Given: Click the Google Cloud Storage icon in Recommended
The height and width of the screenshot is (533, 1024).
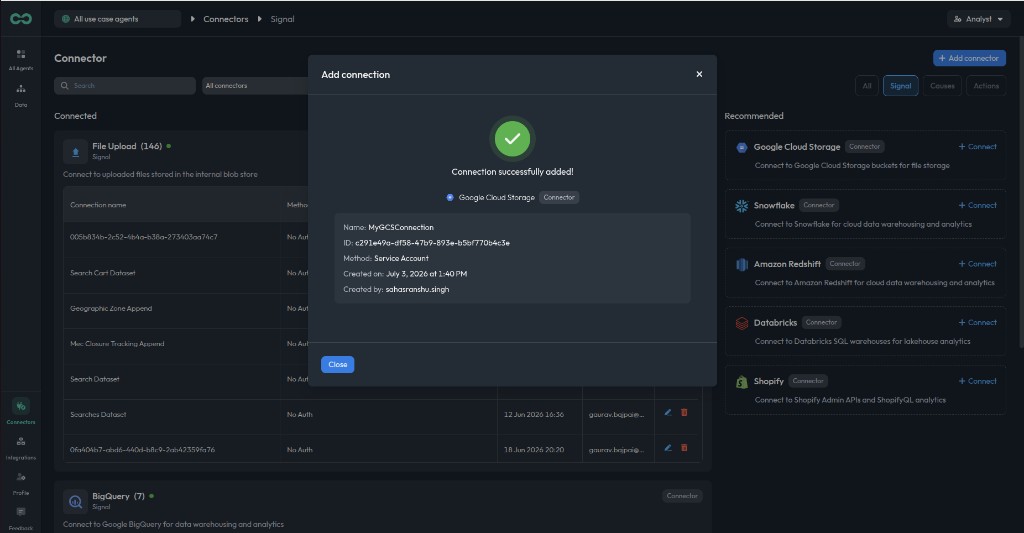Looking at the screenshot, I should point(742,148).
